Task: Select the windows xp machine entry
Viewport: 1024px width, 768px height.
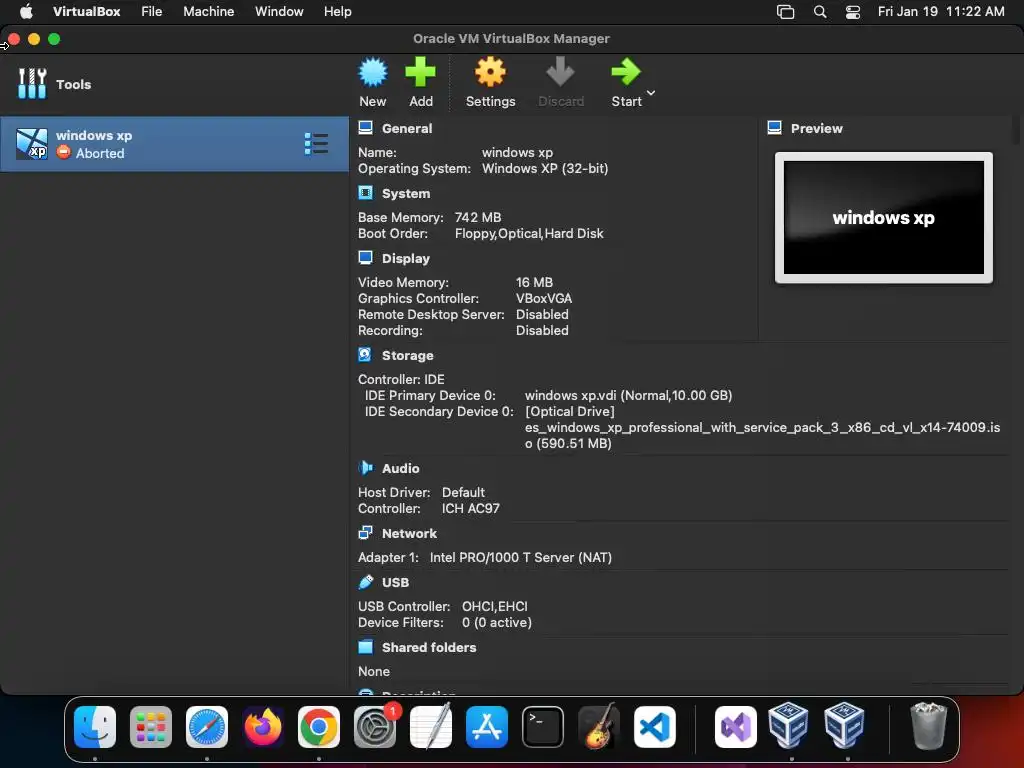Action: coord(174,144)
